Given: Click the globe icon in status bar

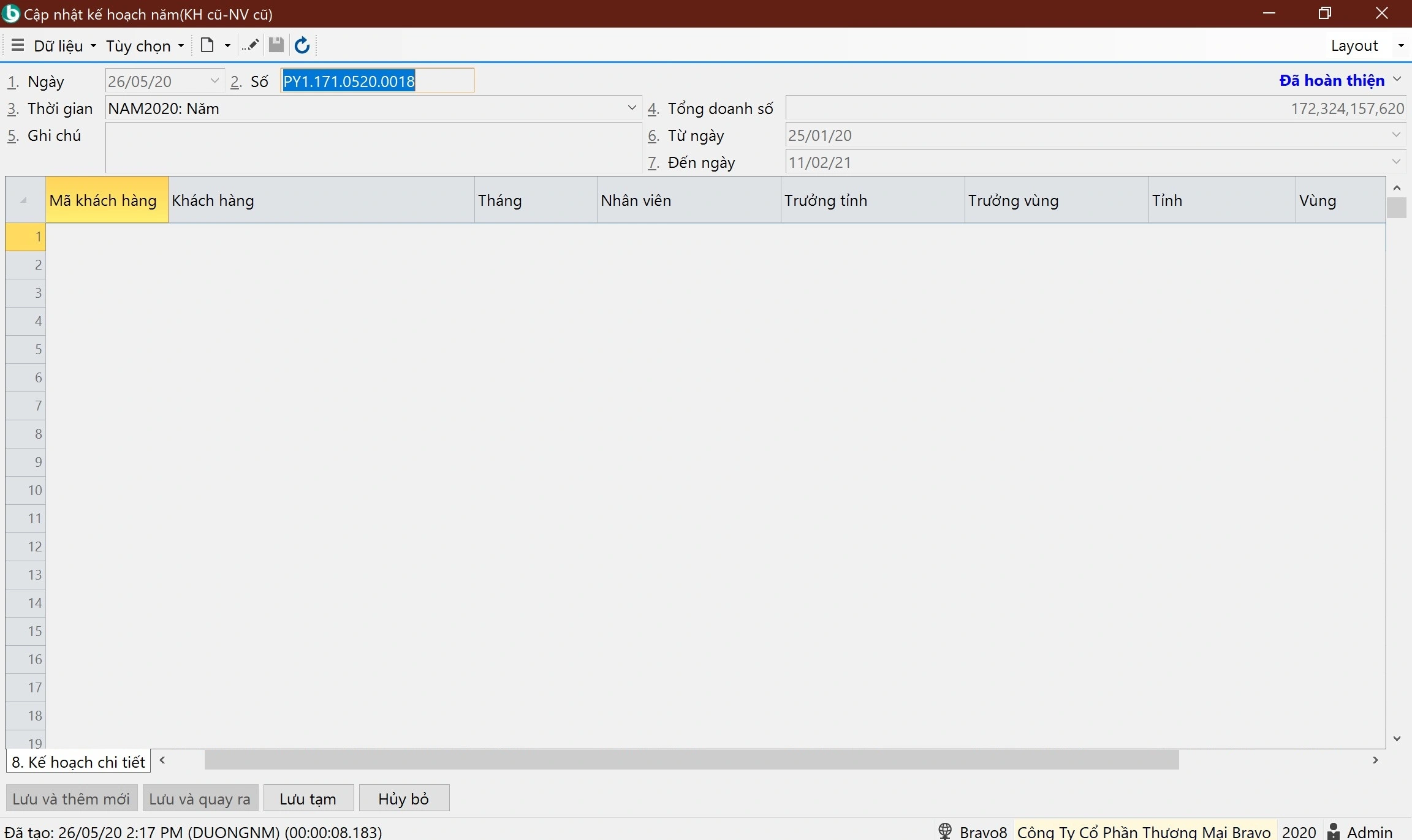Looking at the screenshot, I should [x=945, y=831].
